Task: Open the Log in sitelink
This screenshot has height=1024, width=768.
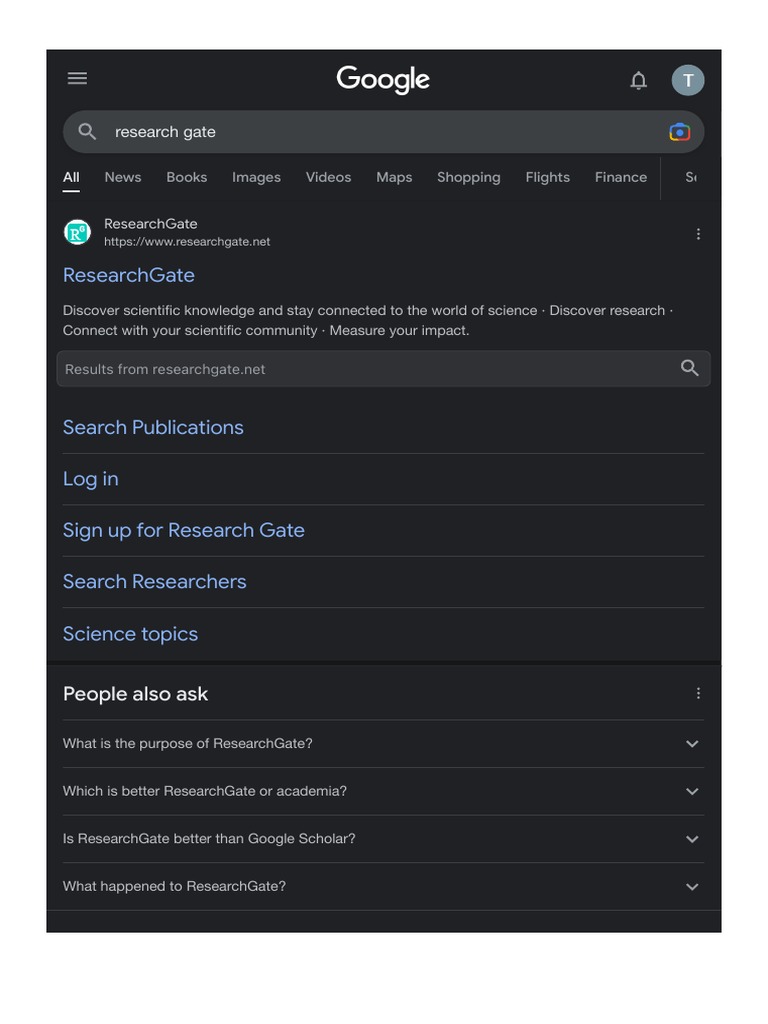Action: point(91,479)
